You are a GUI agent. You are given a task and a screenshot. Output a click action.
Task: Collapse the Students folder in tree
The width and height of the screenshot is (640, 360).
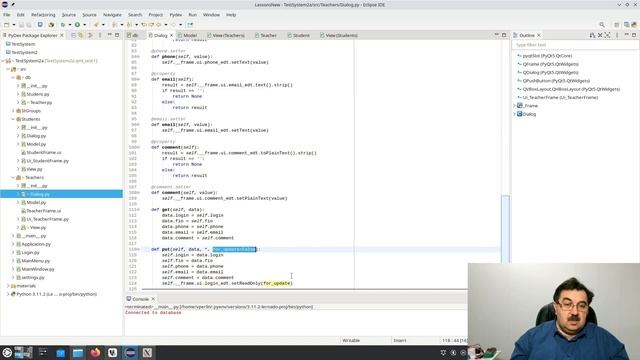pos(13,119)
